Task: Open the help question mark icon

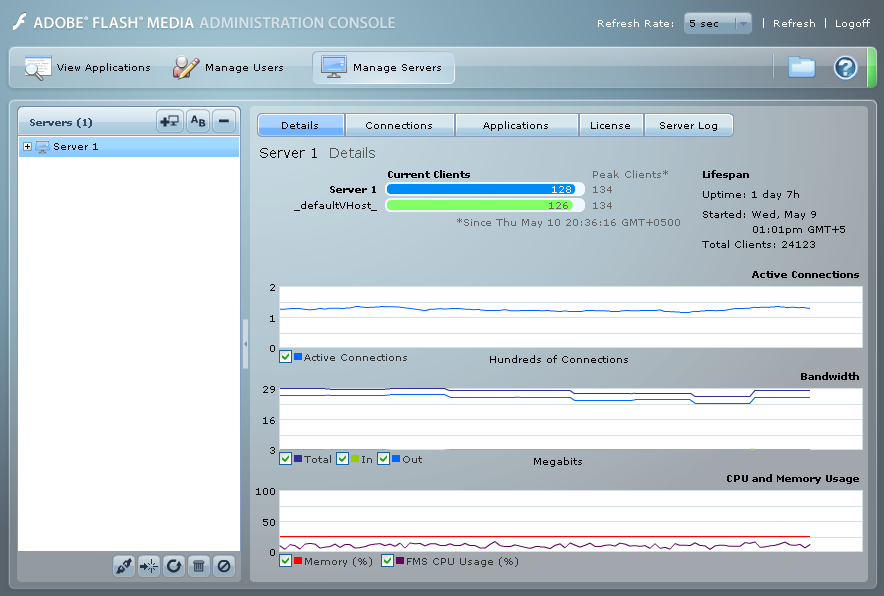Action: (x=845, y=68)
